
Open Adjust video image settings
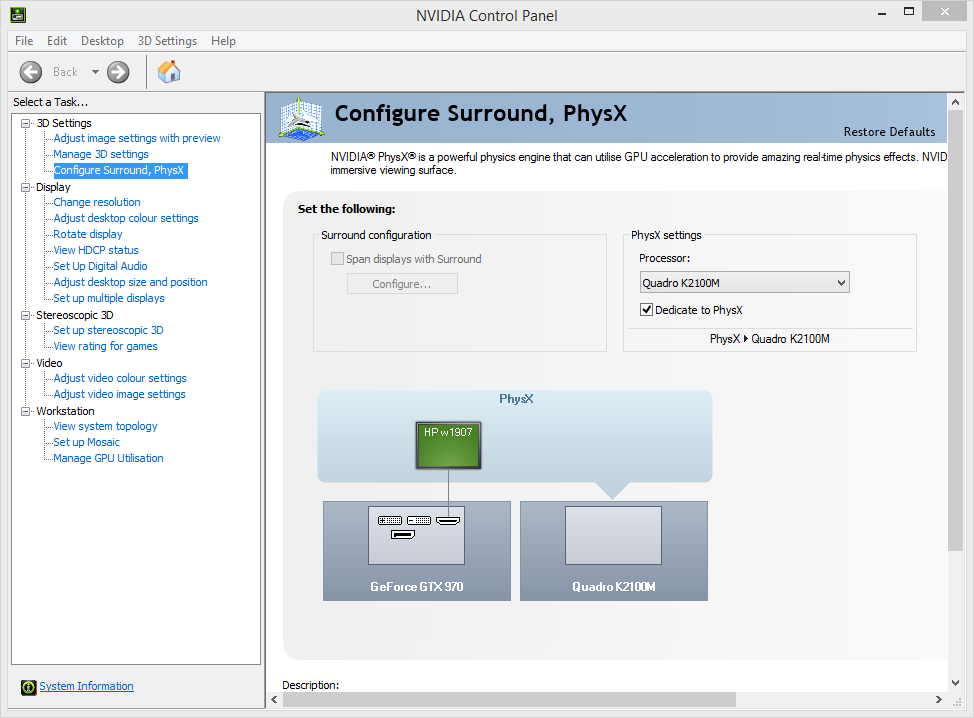[119, 394]
